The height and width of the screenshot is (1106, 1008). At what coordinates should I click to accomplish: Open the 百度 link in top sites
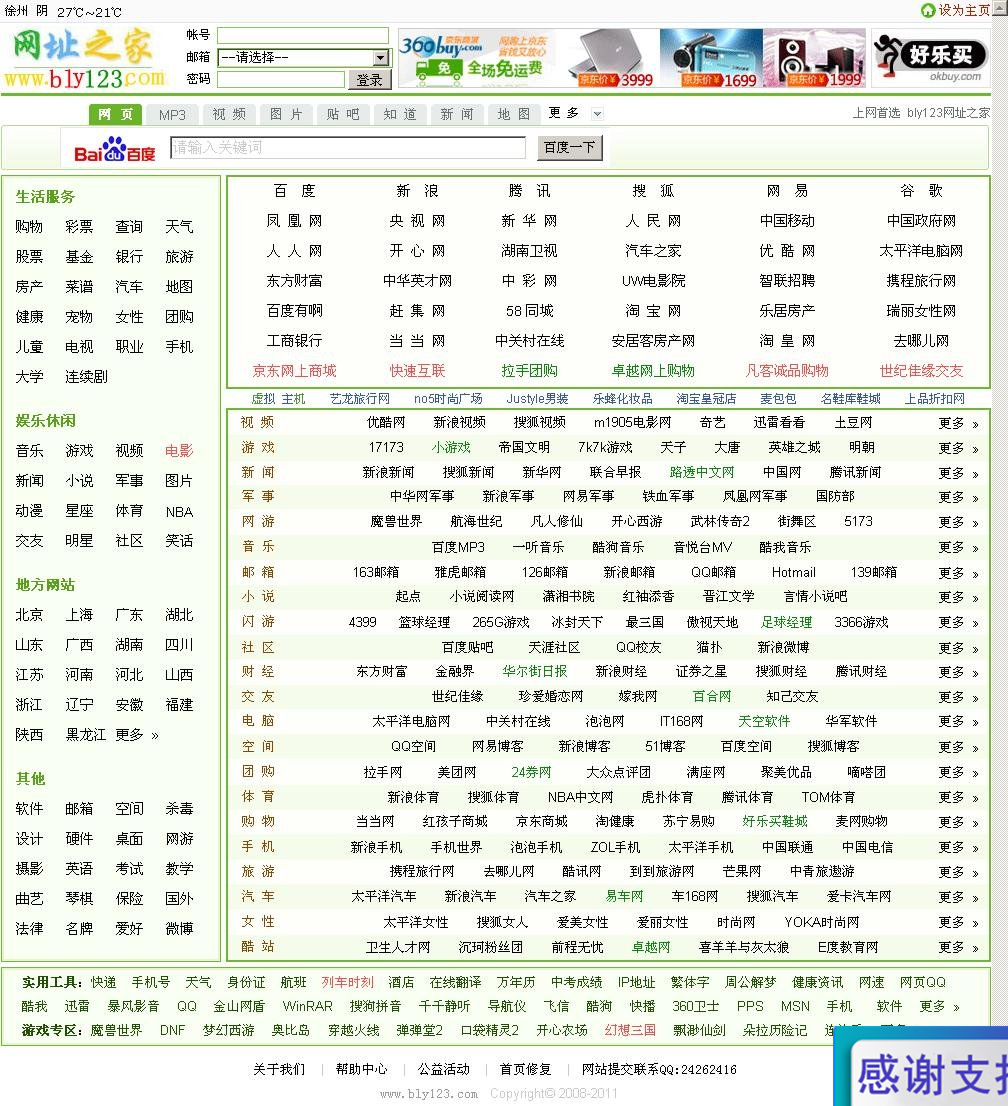tap(294, 191)
